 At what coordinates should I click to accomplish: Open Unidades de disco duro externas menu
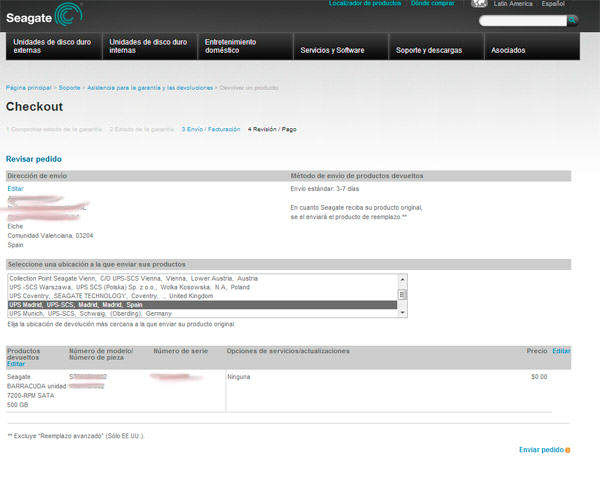(x=54, y=46)
